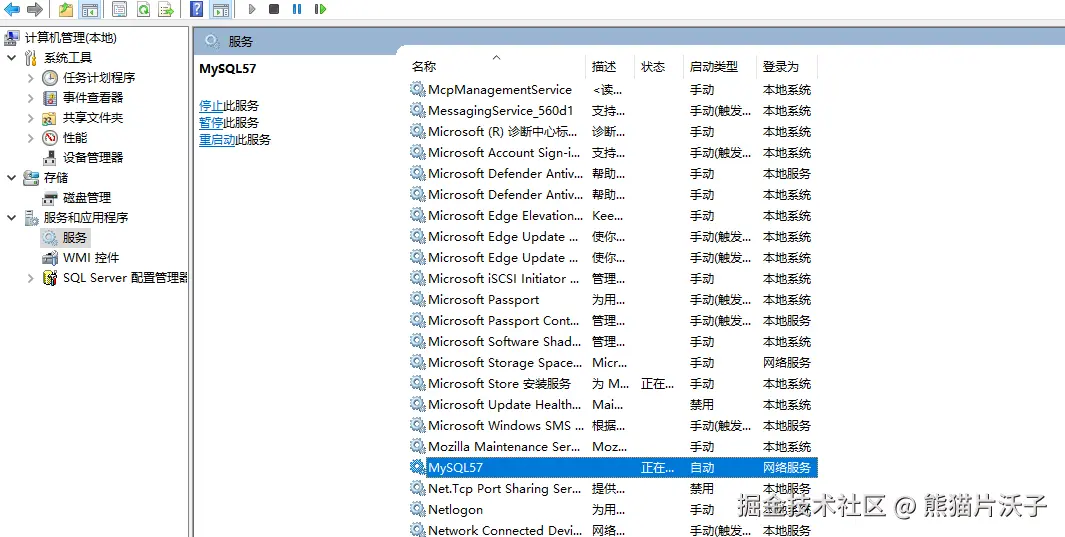This screenshot has width=1065, height=537.
Task: Click the Restart service toolbar icon
Action: [320, 9]
